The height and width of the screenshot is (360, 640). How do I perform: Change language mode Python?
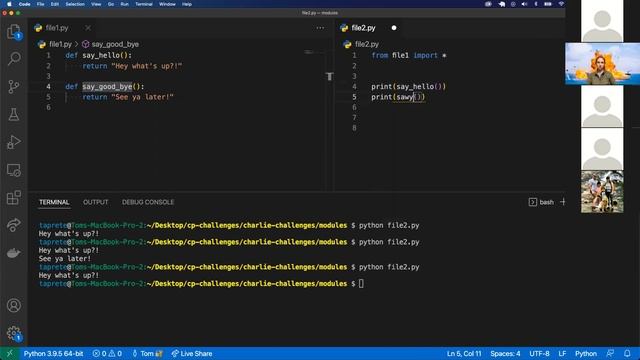586,353
